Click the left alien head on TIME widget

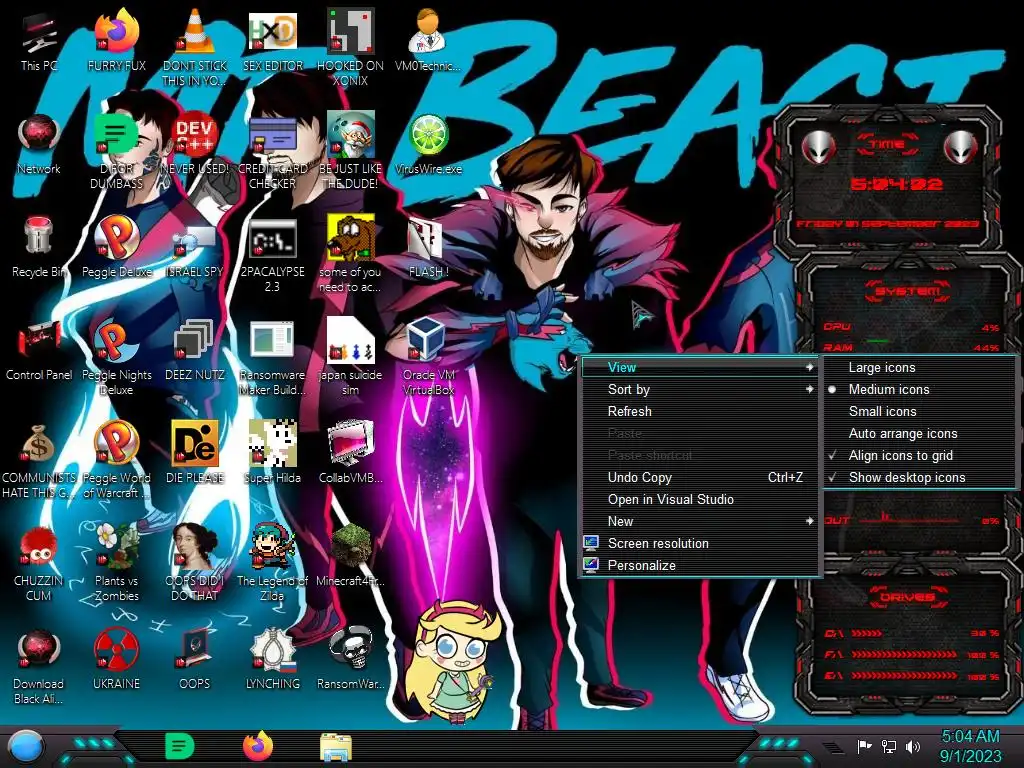coord(818,148)
